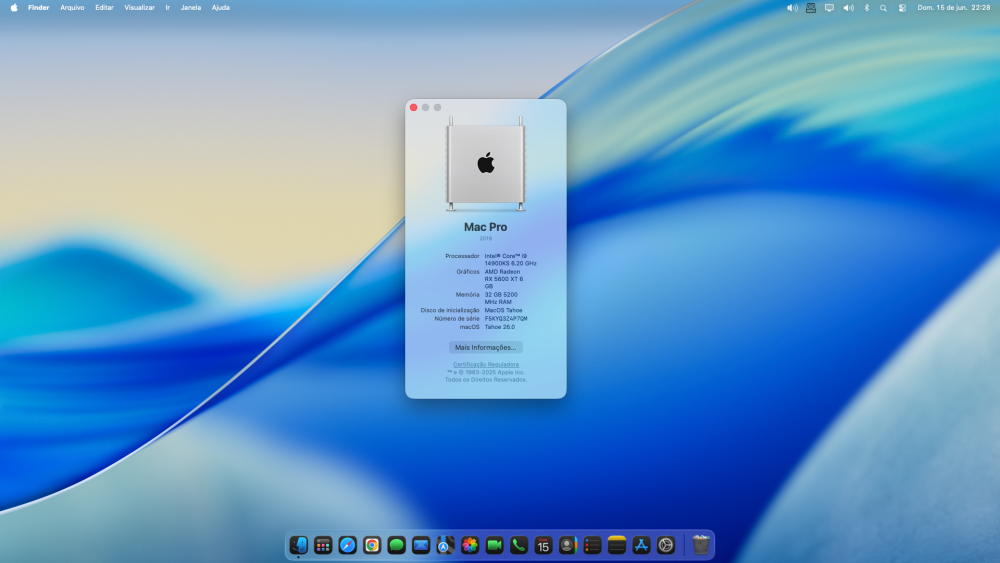Open Calendar showing 15 in Dock

[543, 545]
